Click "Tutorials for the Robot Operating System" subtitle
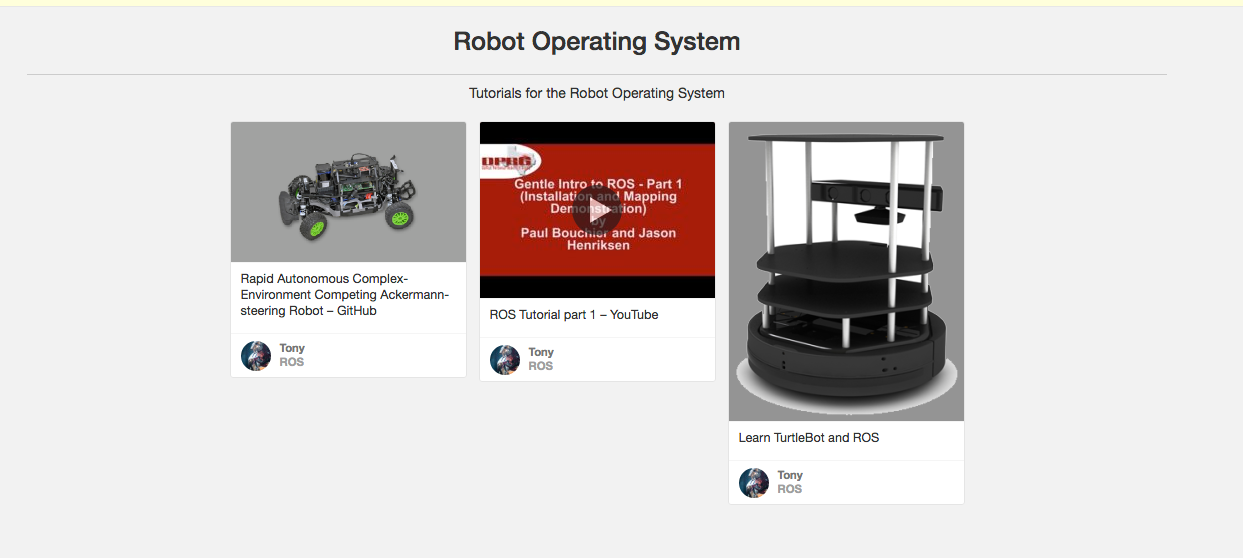Screen dimensions: 1243x558 coord(597,93)
